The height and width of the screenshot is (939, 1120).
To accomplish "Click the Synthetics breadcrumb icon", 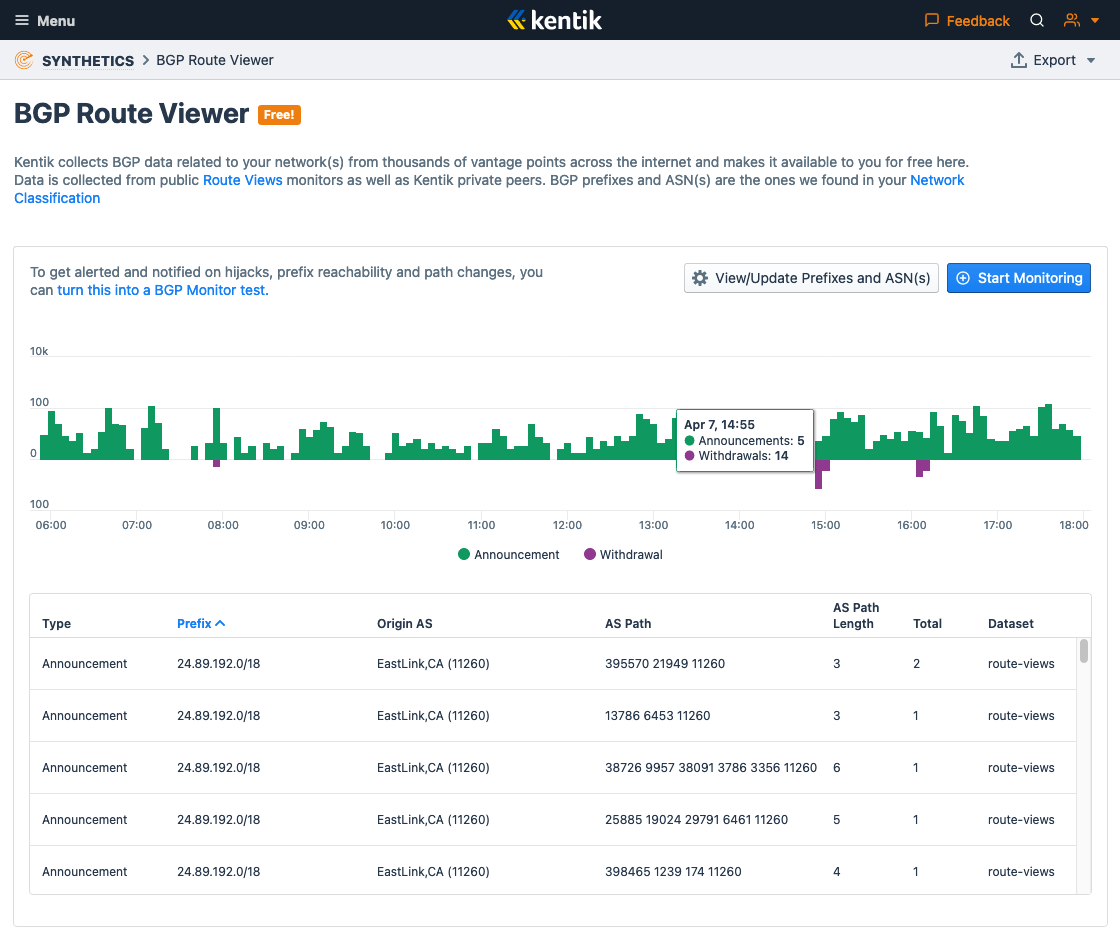I will tap(24, 60).
